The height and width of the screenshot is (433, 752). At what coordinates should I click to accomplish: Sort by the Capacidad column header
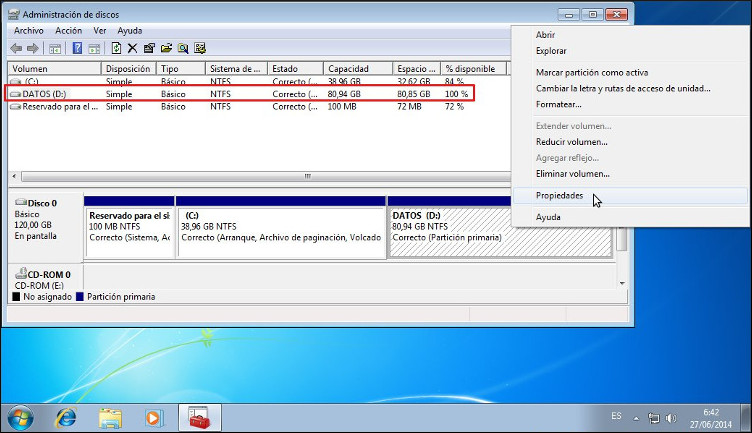click(358, 69)
